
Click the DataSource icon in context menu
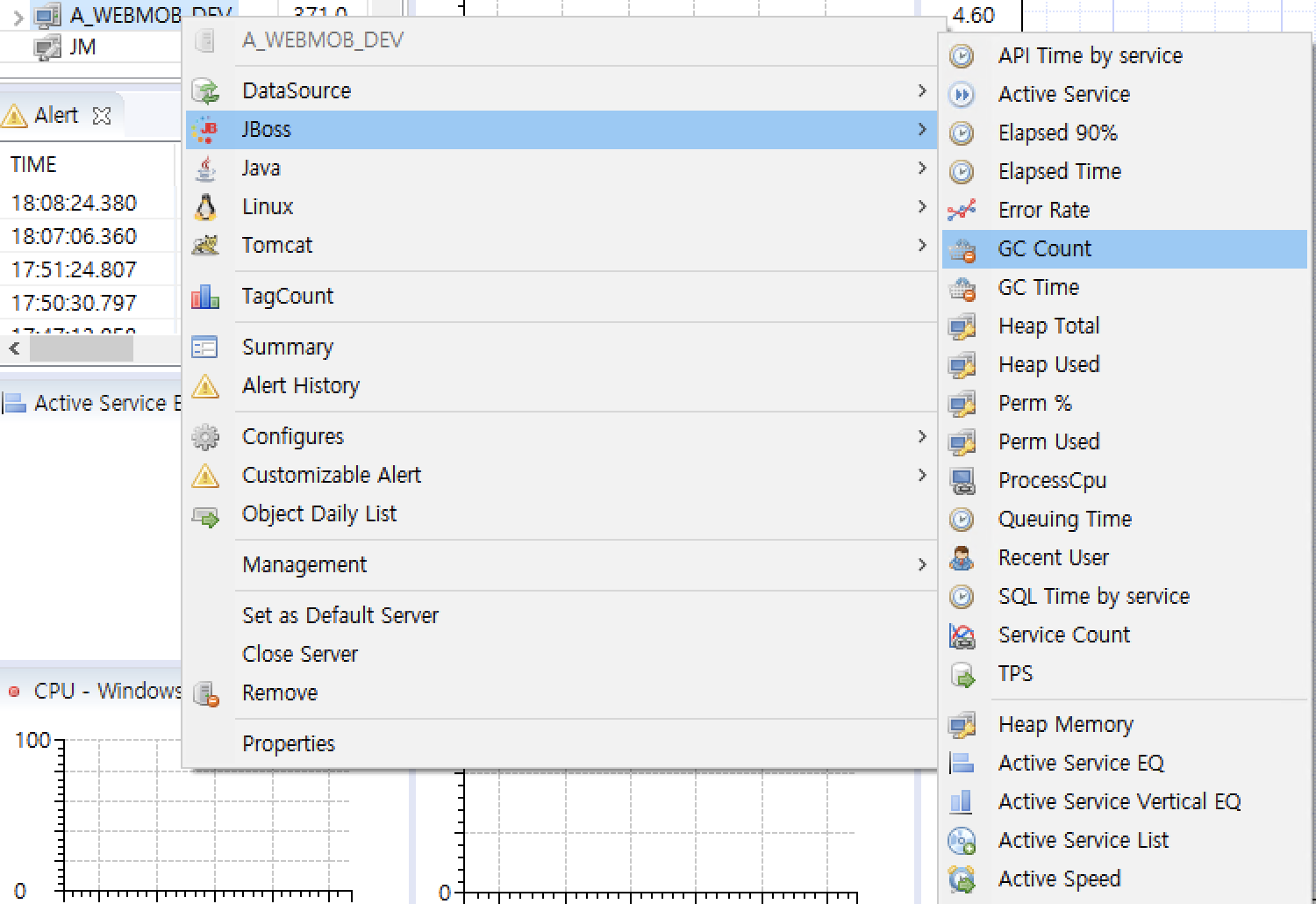(205, 90)
